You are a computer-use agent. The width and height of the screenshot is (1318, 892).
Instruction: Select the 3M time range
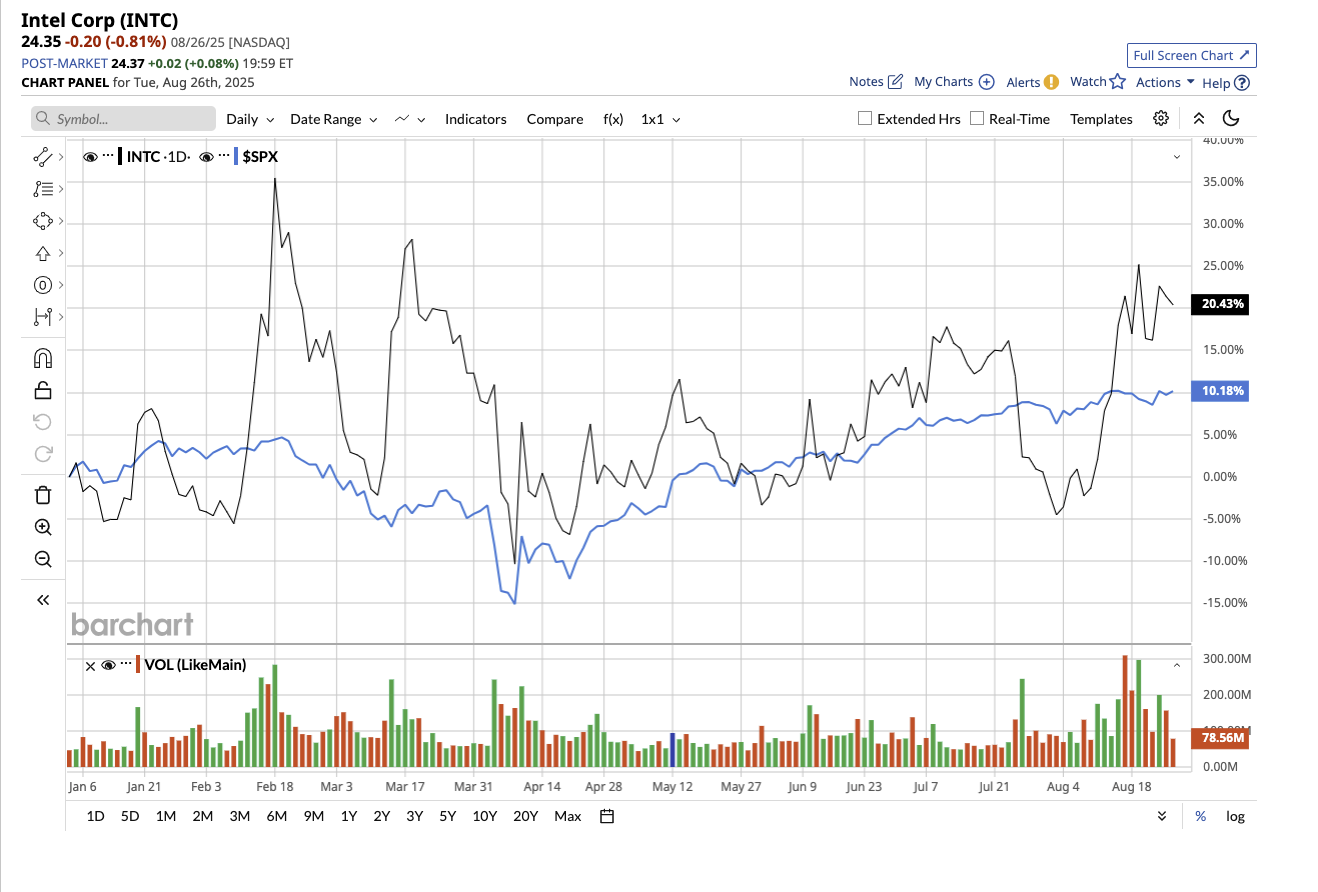click(239, 816)
